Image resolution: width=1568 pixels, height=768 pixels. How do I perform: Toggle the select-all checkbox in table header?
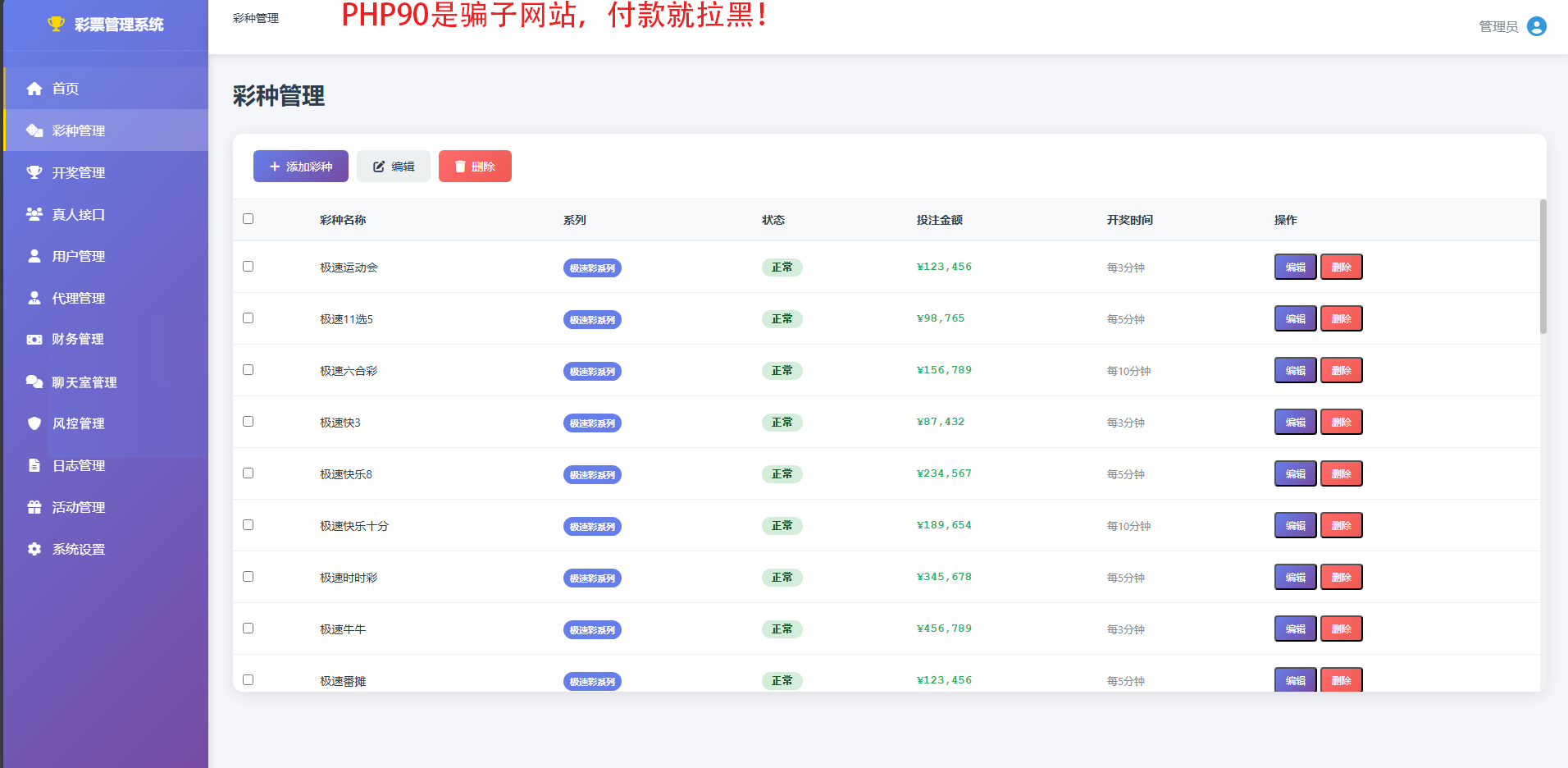248,219
